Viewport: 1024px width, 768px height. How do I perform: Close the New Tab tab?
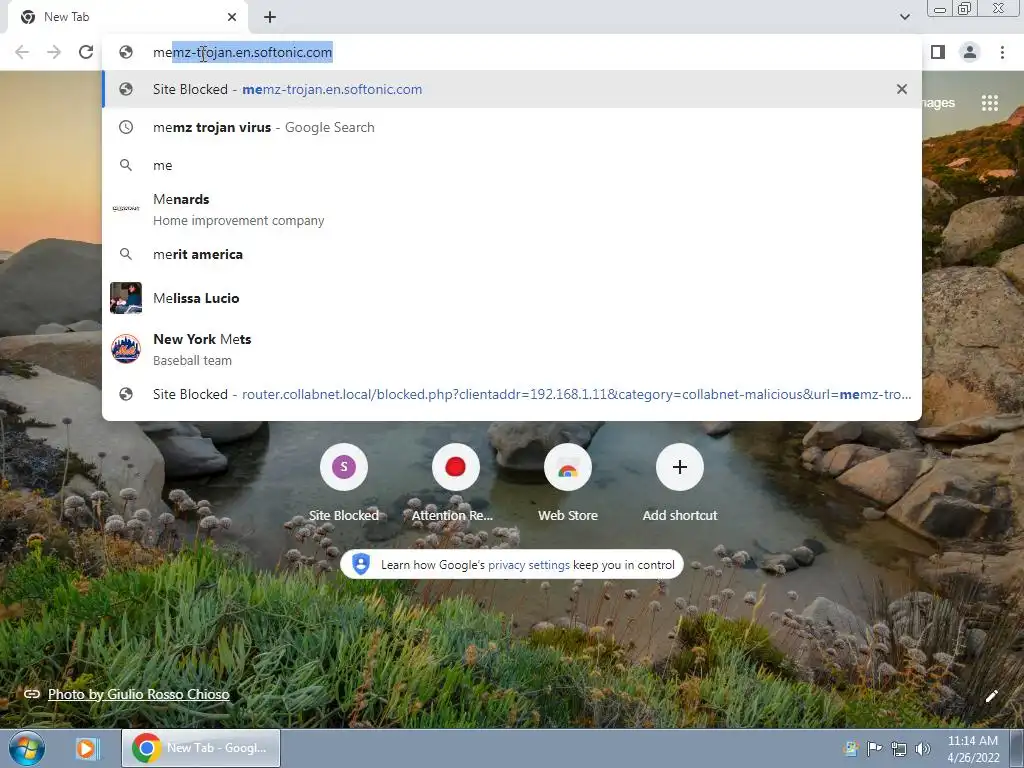(x=232, y=17)
